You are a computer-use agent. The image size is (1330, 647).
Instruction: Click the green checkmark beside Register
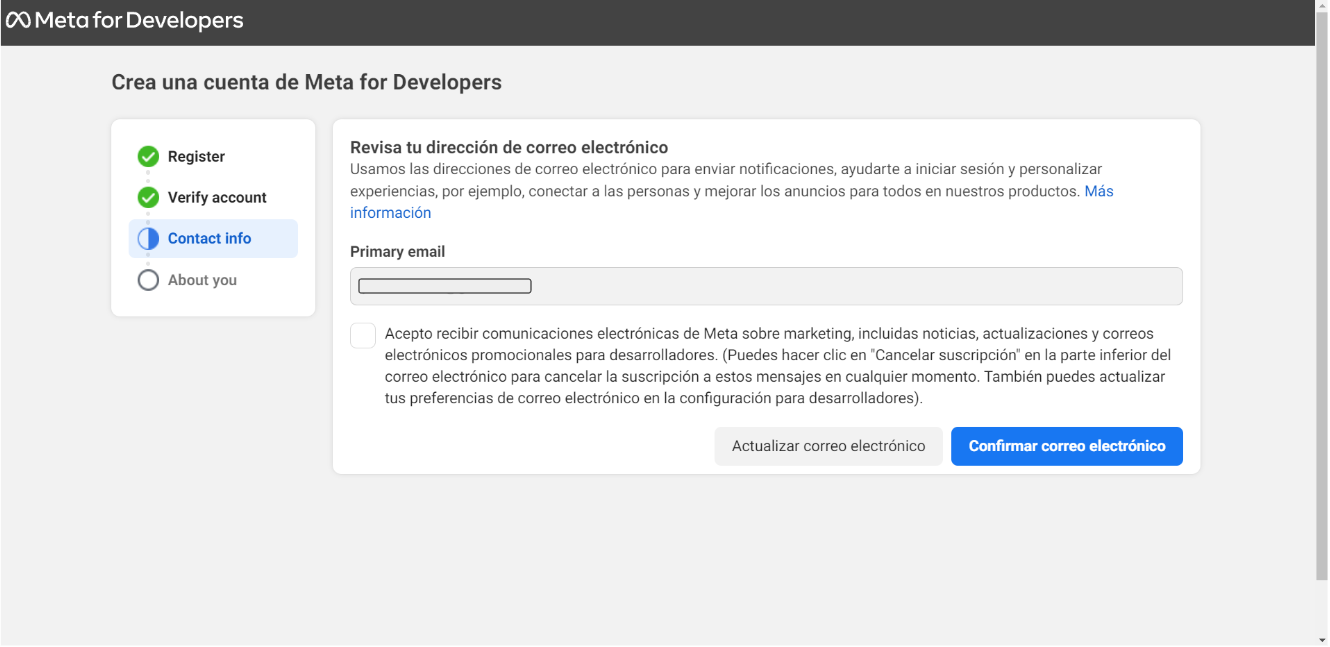148,157
